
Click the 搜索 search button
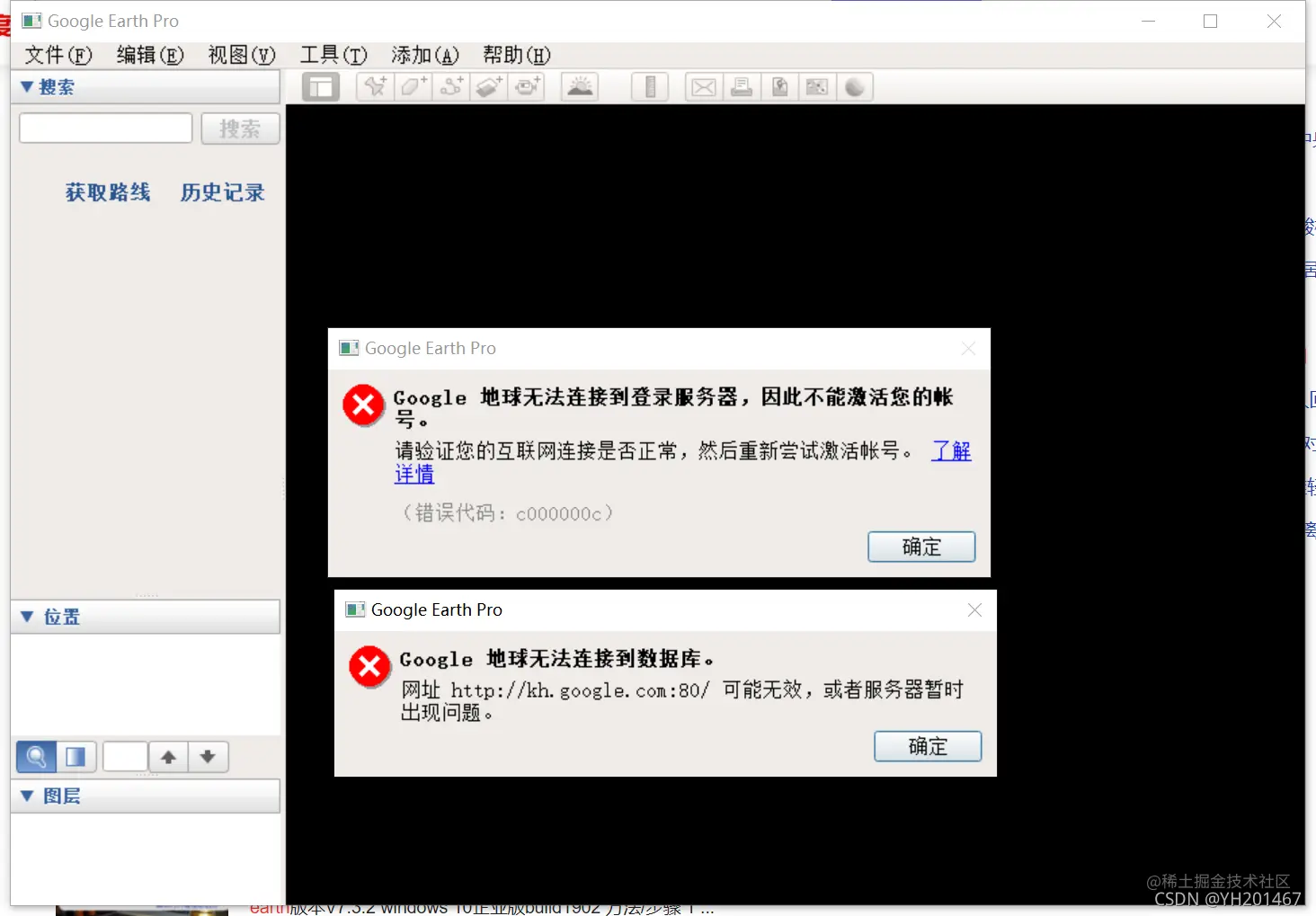pyautogui.click(x=240, y=129)
